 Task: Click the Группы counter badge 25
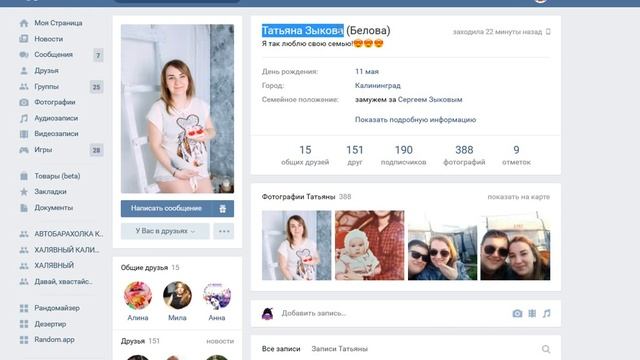coord(96,87)
